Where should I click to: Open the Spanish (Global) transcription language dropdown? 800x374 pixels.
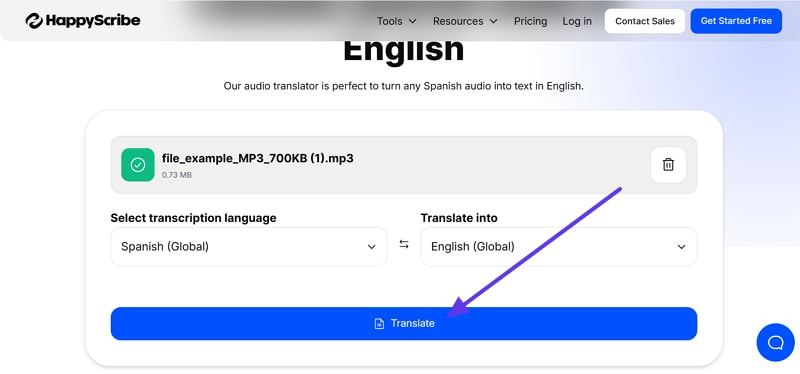click(x=249, y=247)
